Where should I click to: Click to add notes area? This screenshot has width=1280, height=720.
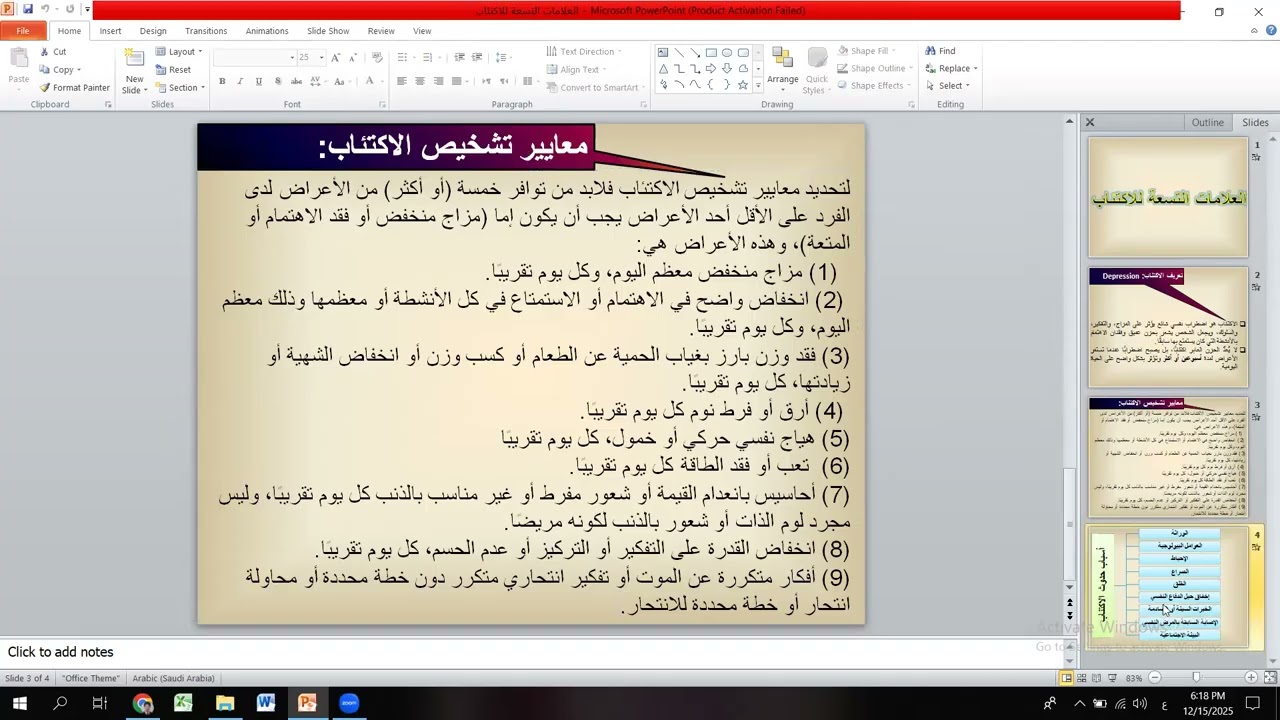[535, 652]
